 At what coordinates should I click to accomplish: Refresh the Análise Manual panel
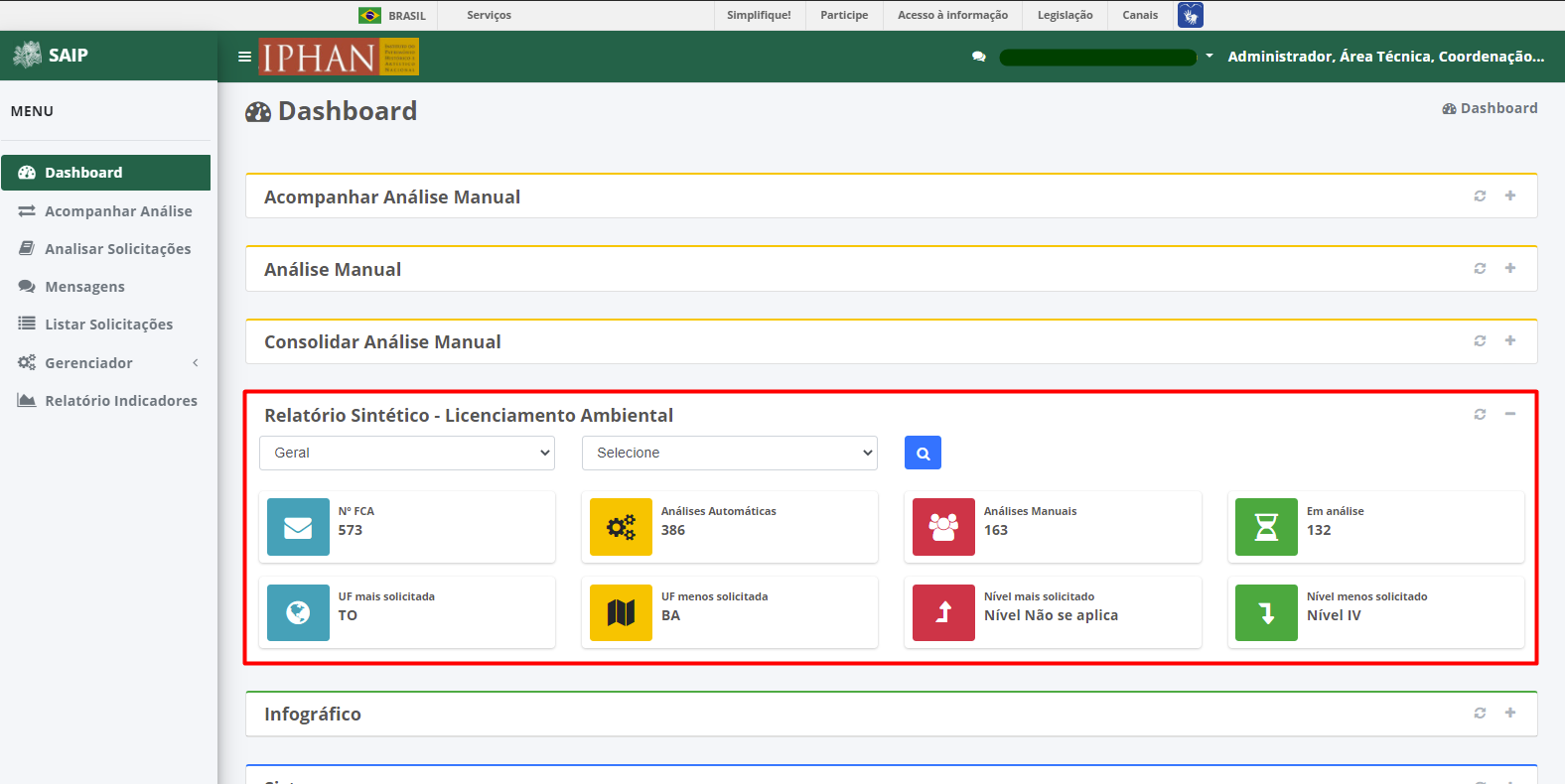coord(1480,268)
